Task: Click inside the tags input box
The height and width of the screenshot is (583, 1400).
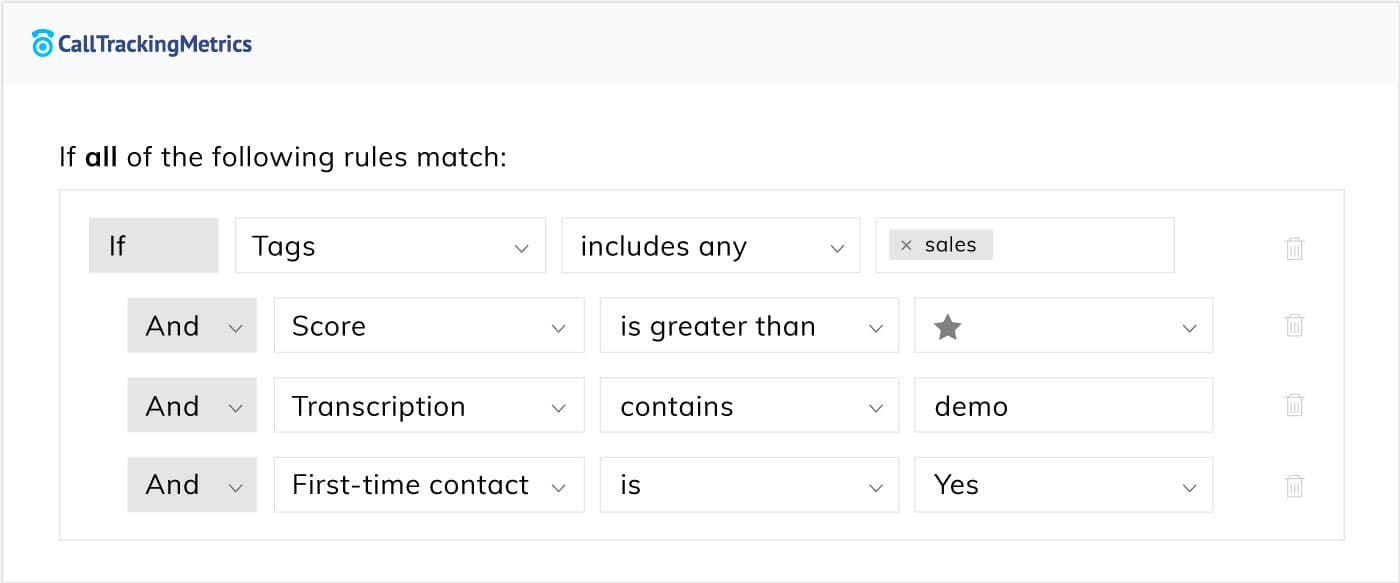Action: pyautogui.click(x=1080, y=246)
